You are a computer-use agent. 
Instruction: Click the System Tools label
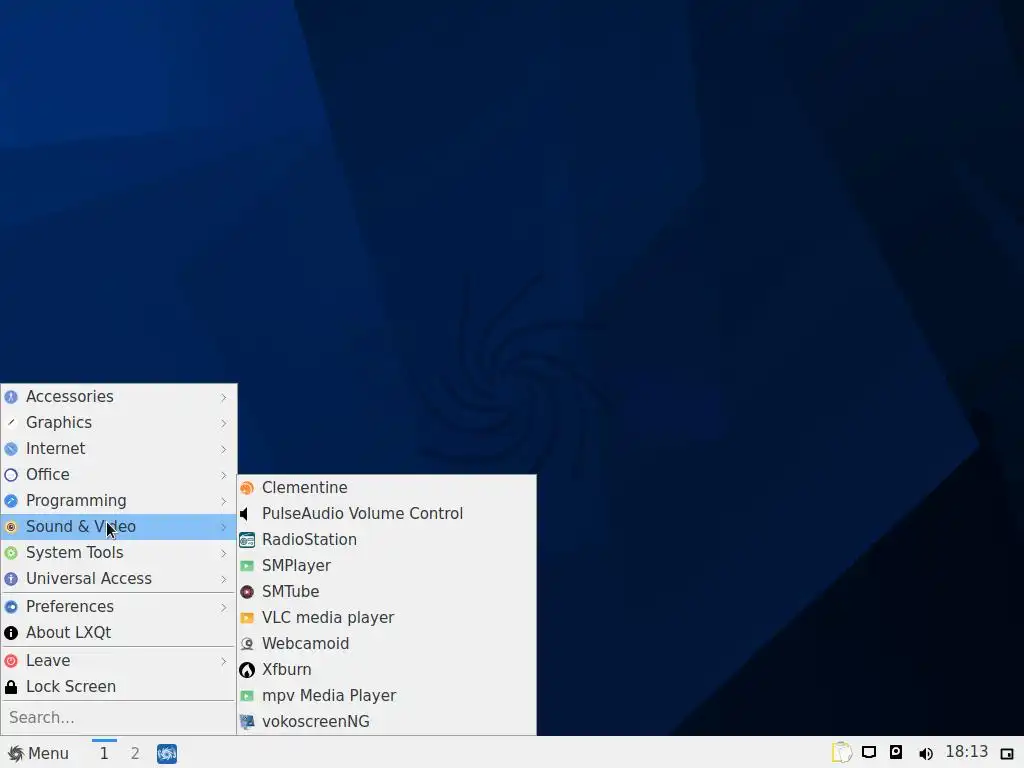coord(74,553)
